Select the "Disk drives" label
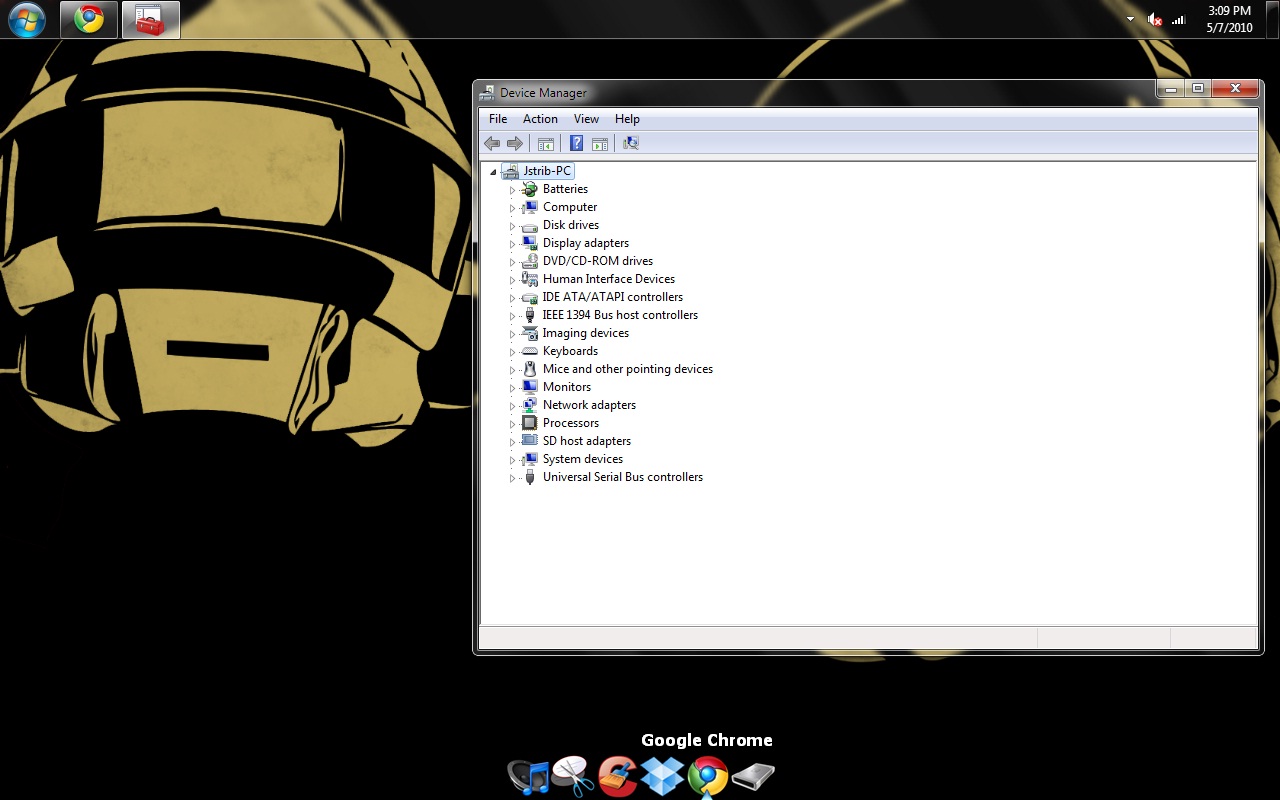Screen dimensions: 1280x800 (x=571, y=225)
